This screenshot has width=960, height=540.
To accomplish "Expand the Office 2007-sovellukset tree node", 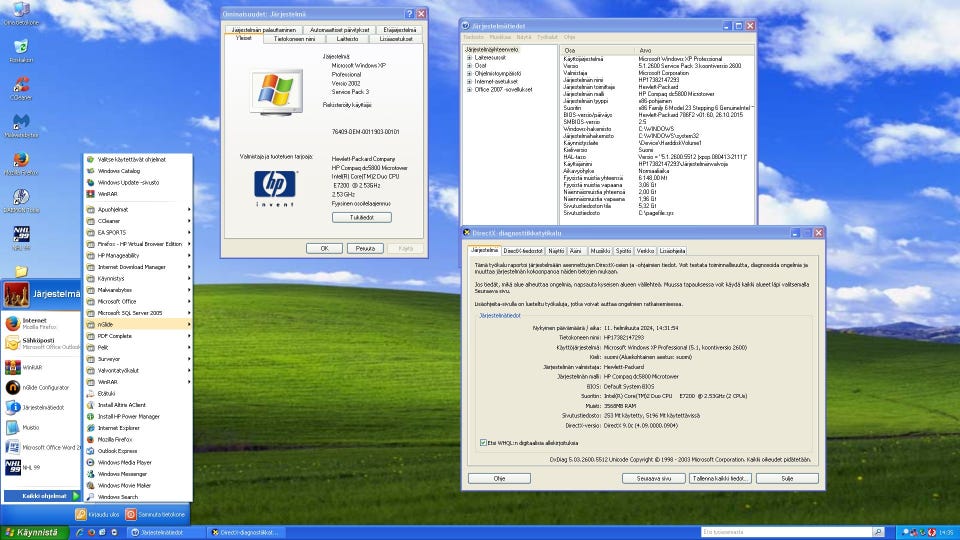I will (x=469, y=89).
